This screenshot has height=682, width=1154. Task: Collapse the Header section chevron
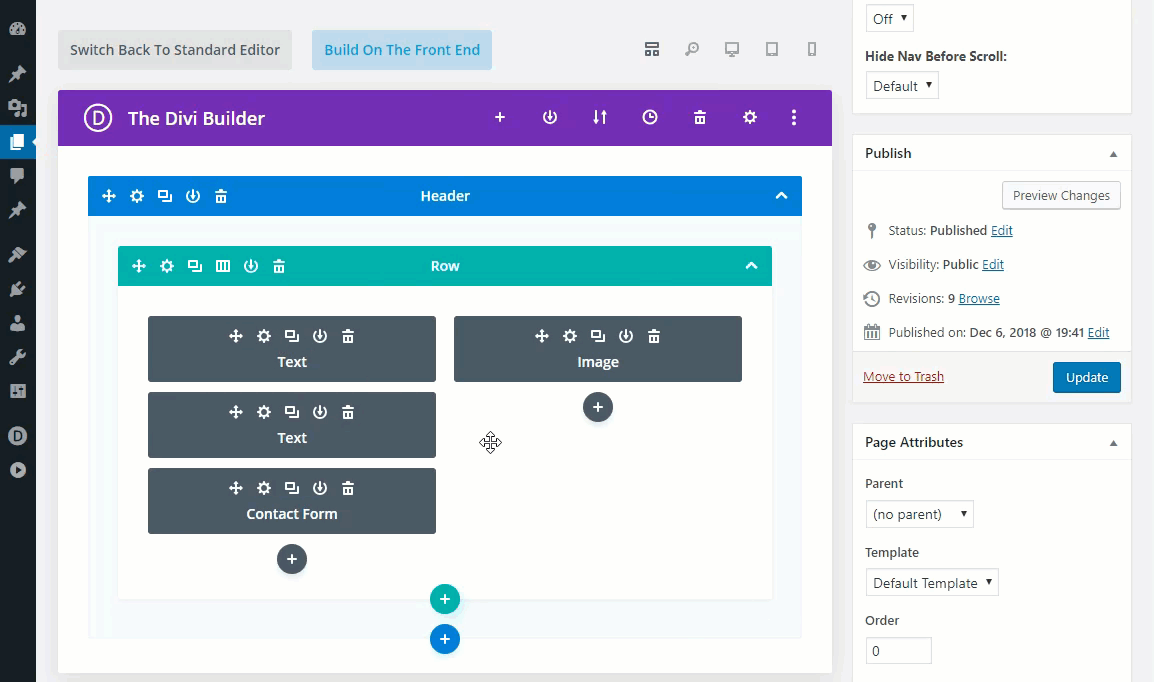tap(782, 196)
